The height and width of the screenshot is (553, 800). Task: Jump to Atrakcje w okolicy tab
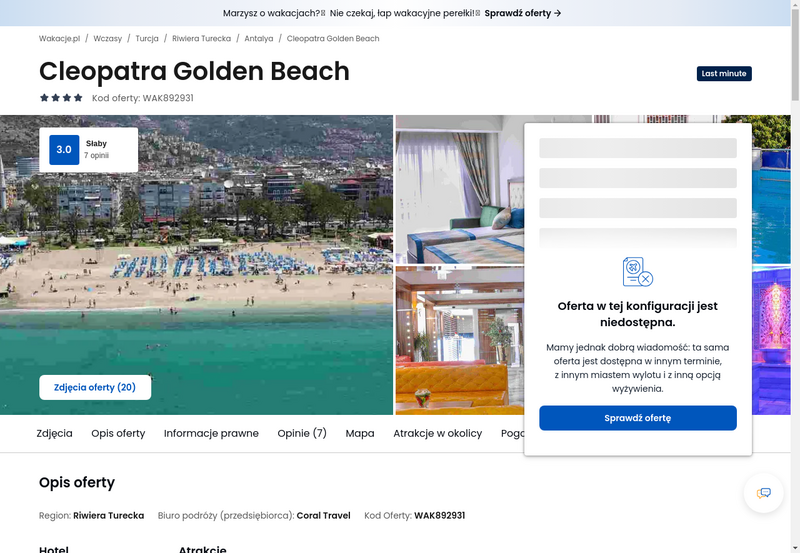click(x=437, y=434)
